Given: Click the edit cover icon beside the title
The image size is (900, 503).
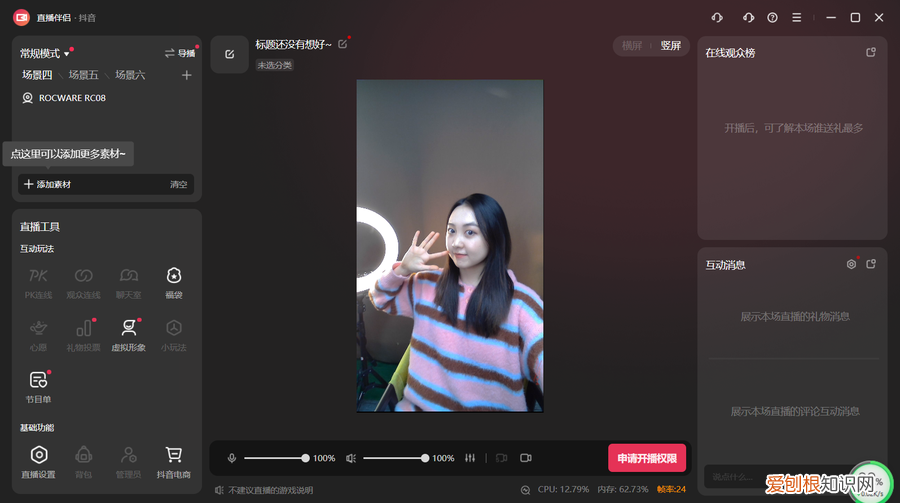Looking at the screenshot, I should click(x=230, y=54).
